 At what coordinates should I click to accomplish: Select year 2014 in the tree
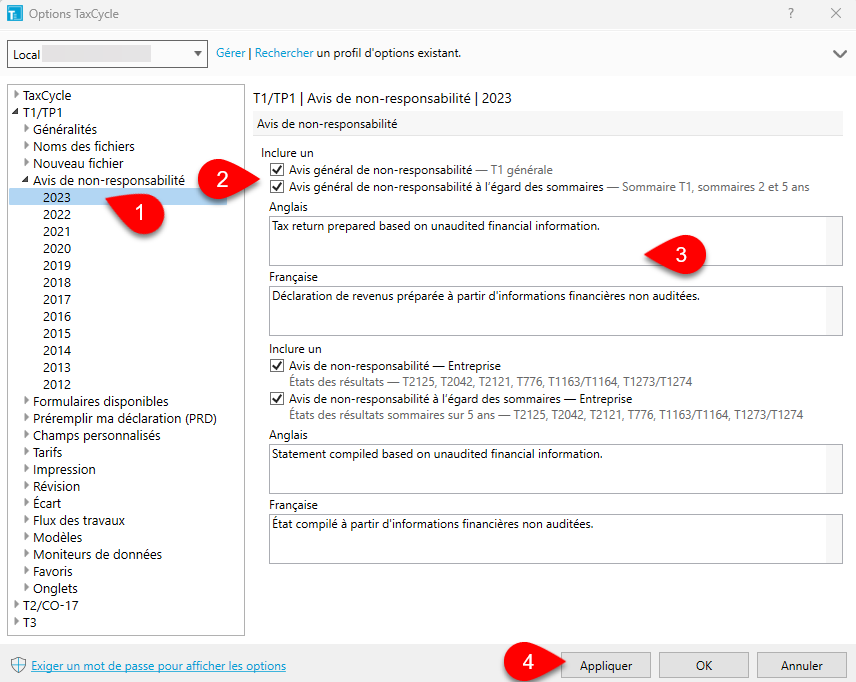(57, 350)
